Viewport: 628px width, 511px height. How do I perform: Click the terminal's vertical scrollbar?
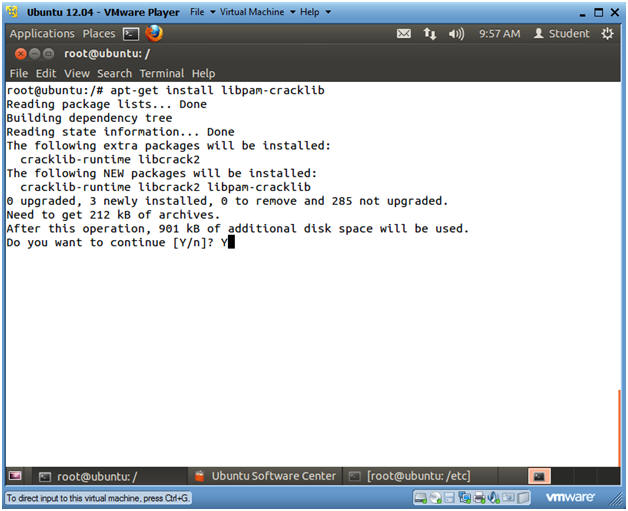pyautogui.click(x=620, y=429)
